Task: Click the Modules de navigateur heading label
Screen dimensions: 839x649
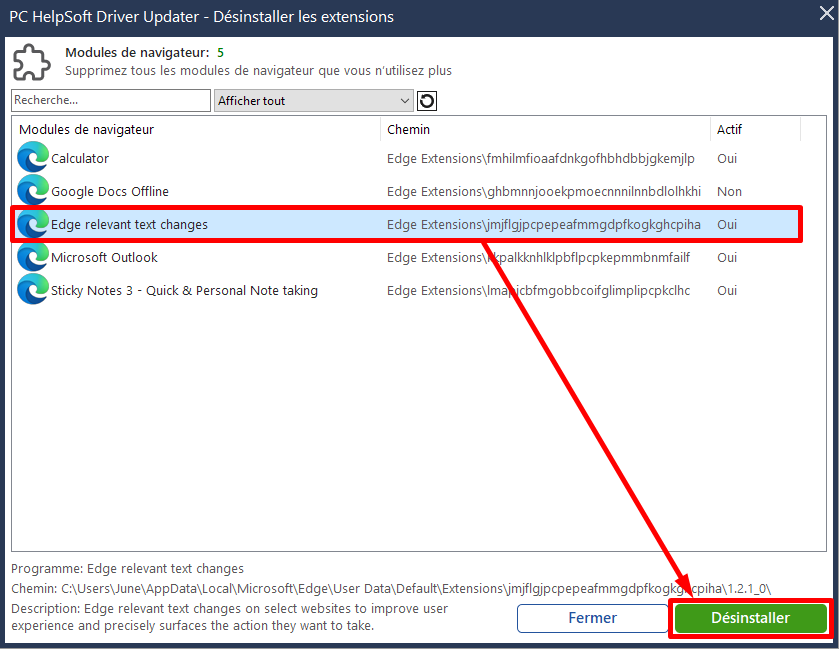Action: (x=137, y=52)
